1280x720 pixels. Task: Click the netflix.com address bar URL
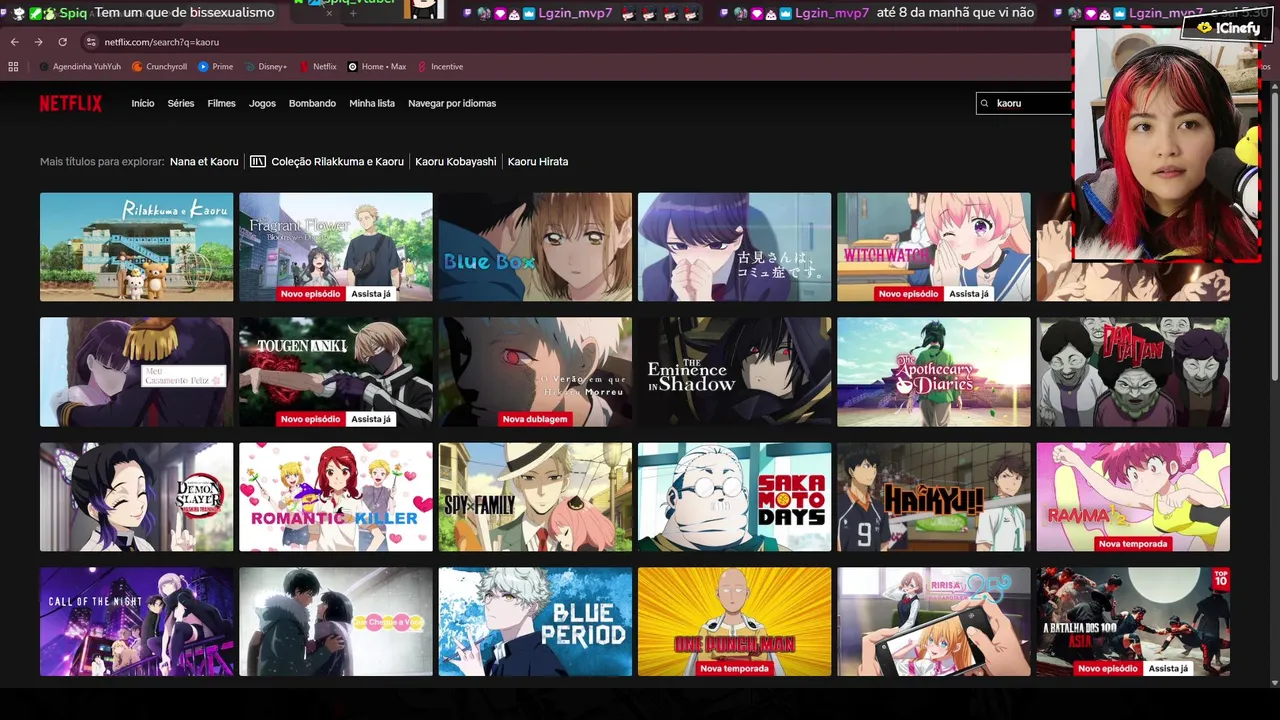[161, 42]
